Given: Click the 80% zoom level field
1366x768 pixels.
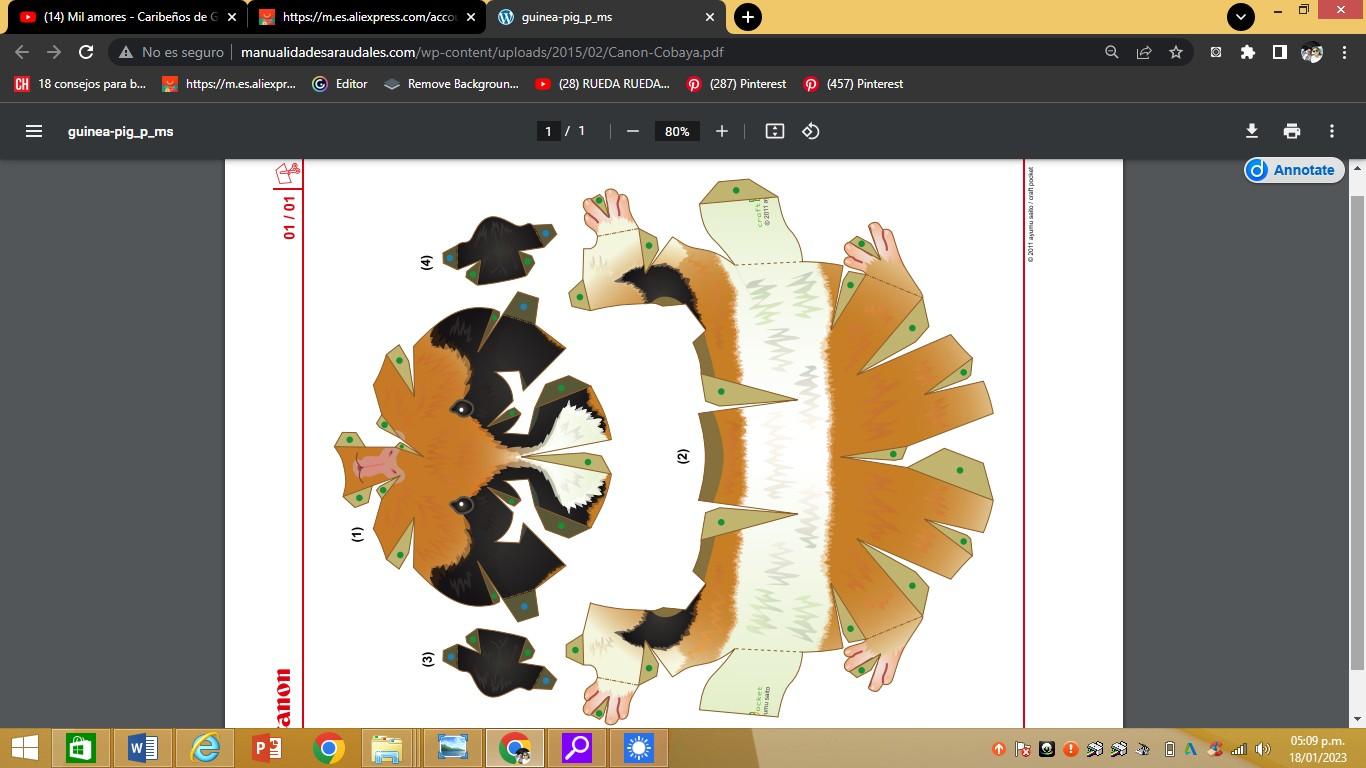Looking at the screenshot, I should coord(677,131).
